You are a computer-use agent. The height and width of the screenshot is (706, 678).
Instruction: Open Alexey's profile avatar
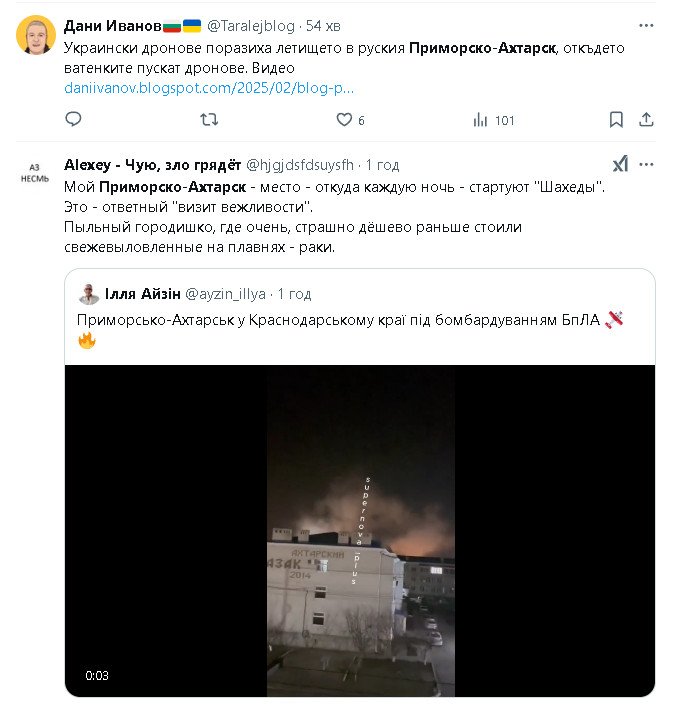click(x=35, y=173)
